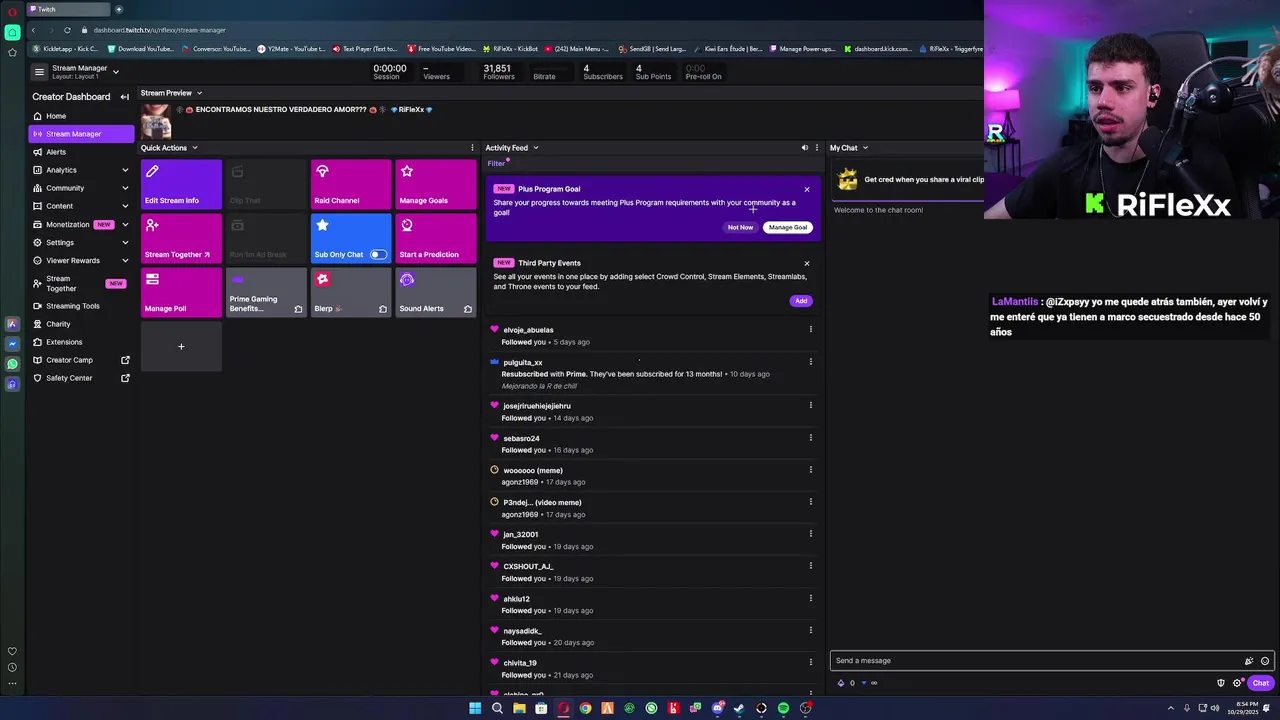This screenshot has width=1280, height=720.
Task: Open options for elvoje_abuelas follow event
Action: [811, 329]
